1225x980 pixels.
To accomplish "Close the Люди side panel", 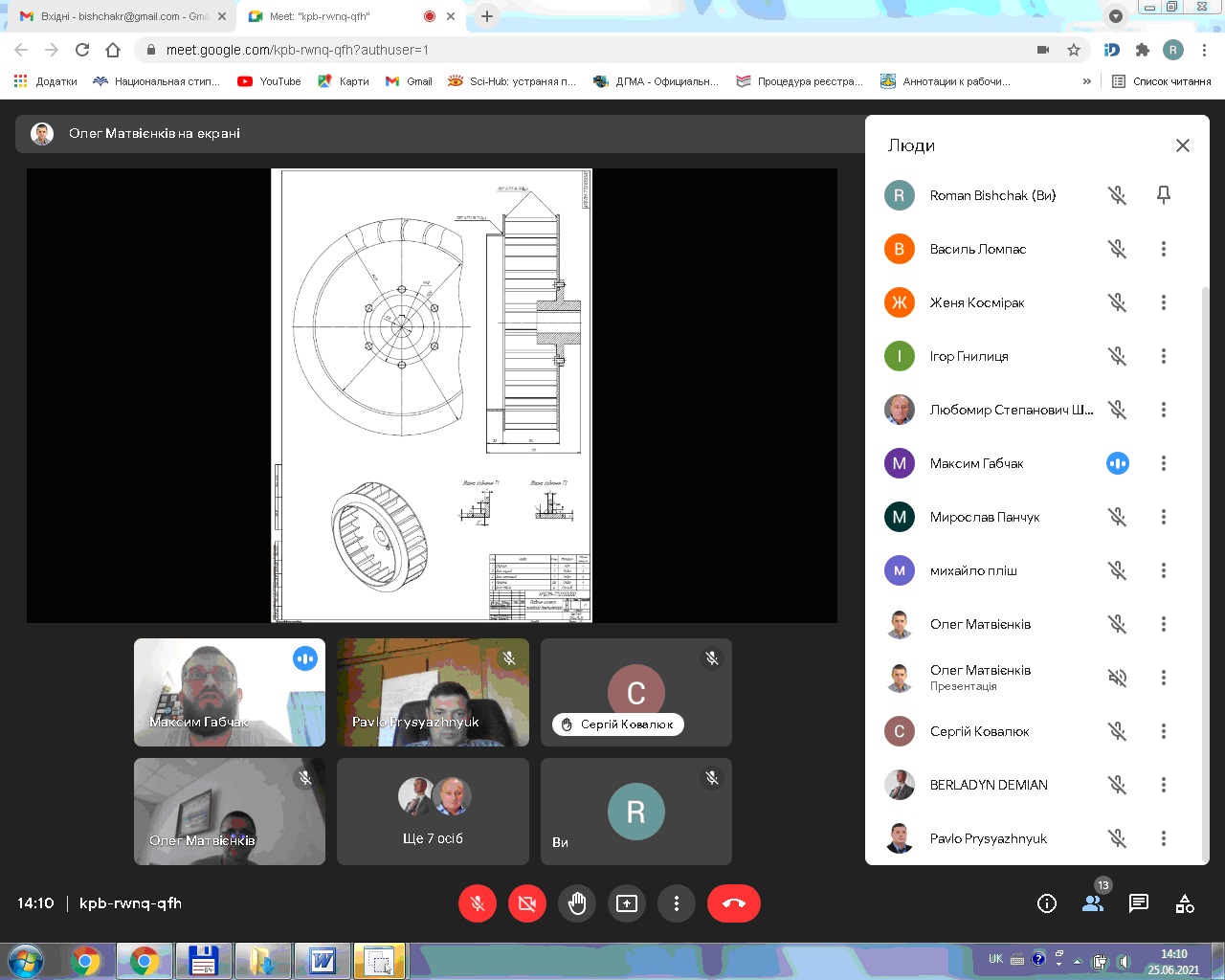I will point(1183,145).
